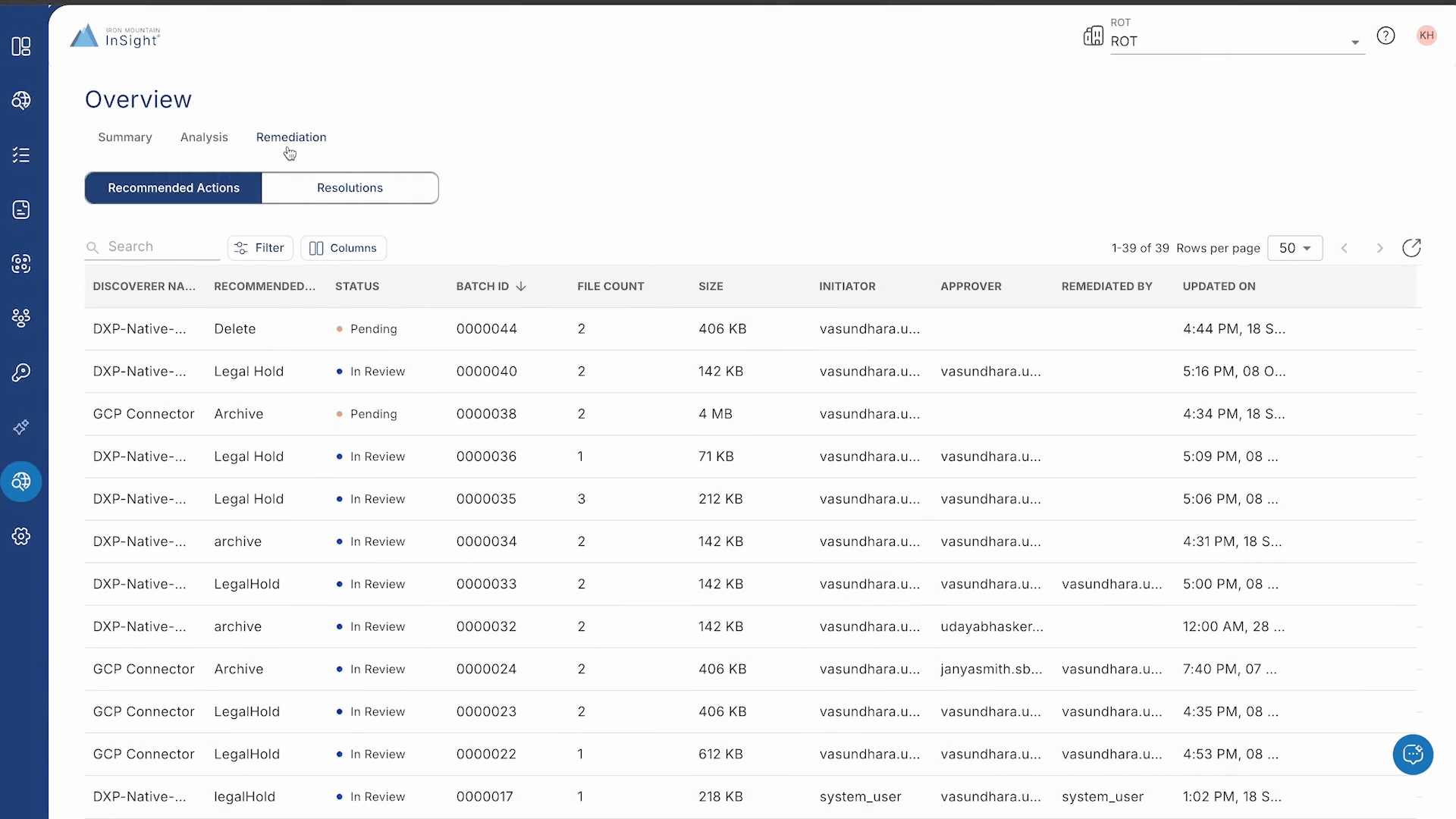Screen dimensions: 1456x819
Task: Sort by Initiator column header
Action: [x=847, y=286]
